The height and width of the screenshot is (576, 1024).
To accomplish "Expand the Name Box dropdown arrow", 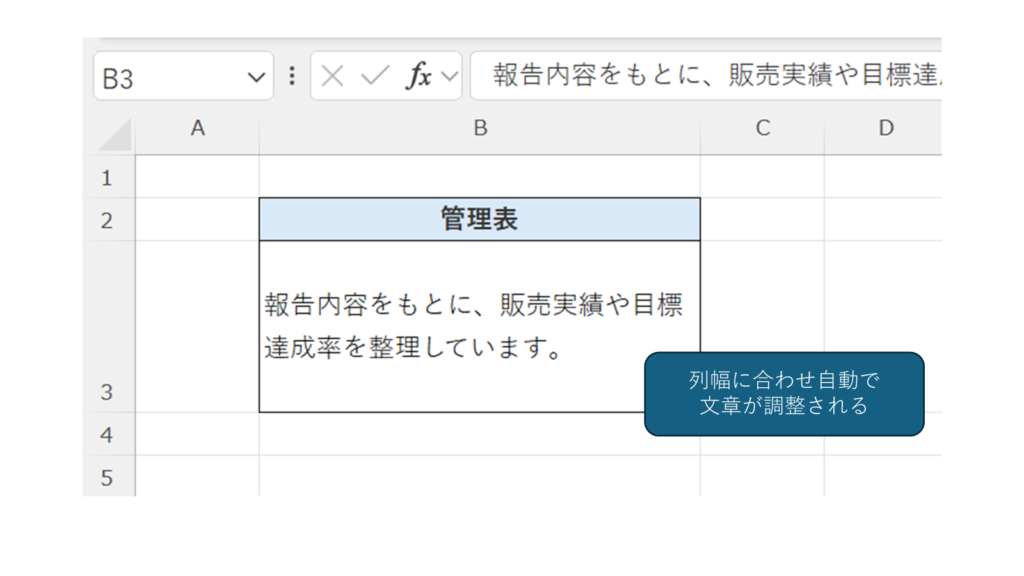I will pos(257,78).
